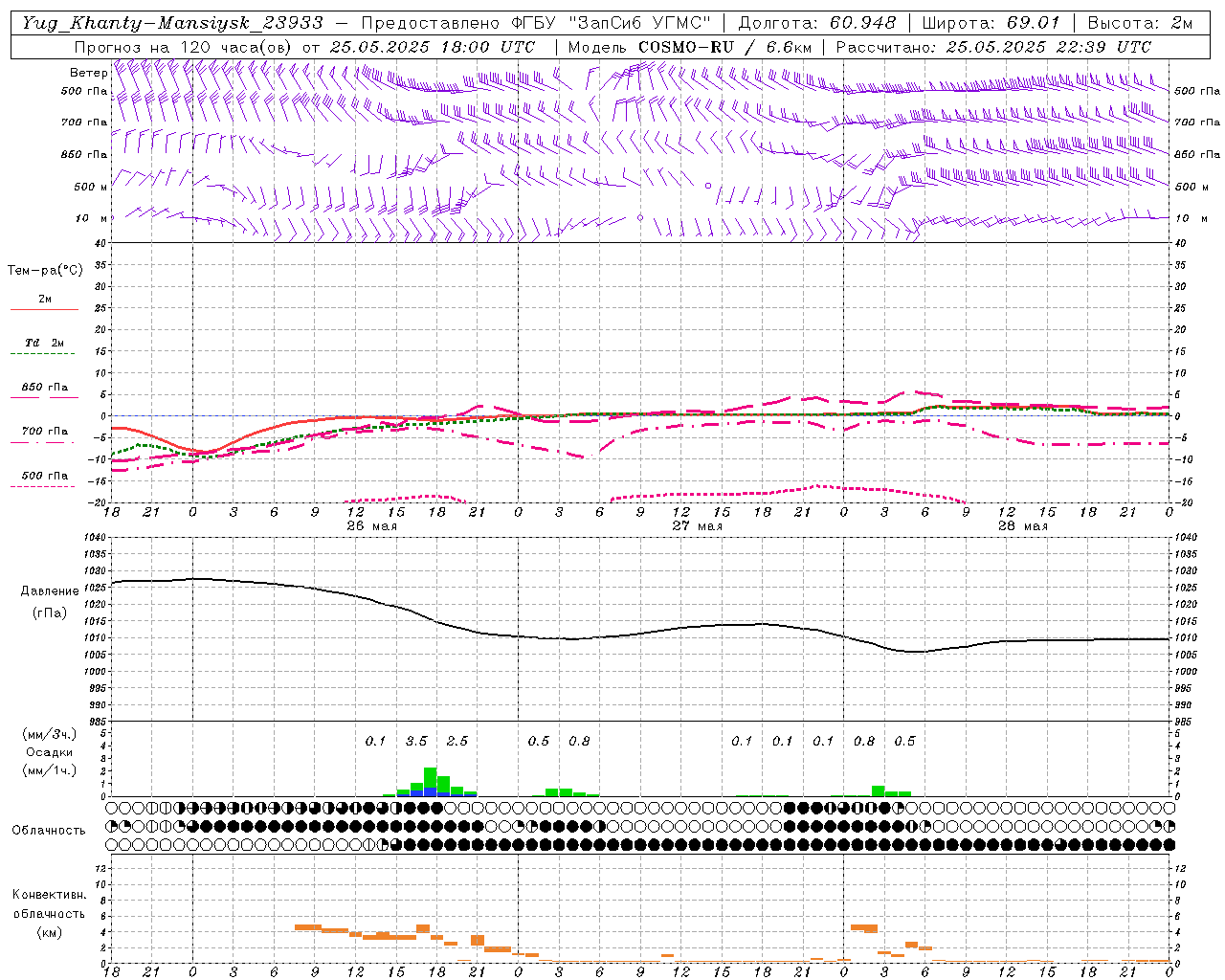Click the 'Облачность' cloud cover label
The image size is (1225, 980).
click(48, 831)
